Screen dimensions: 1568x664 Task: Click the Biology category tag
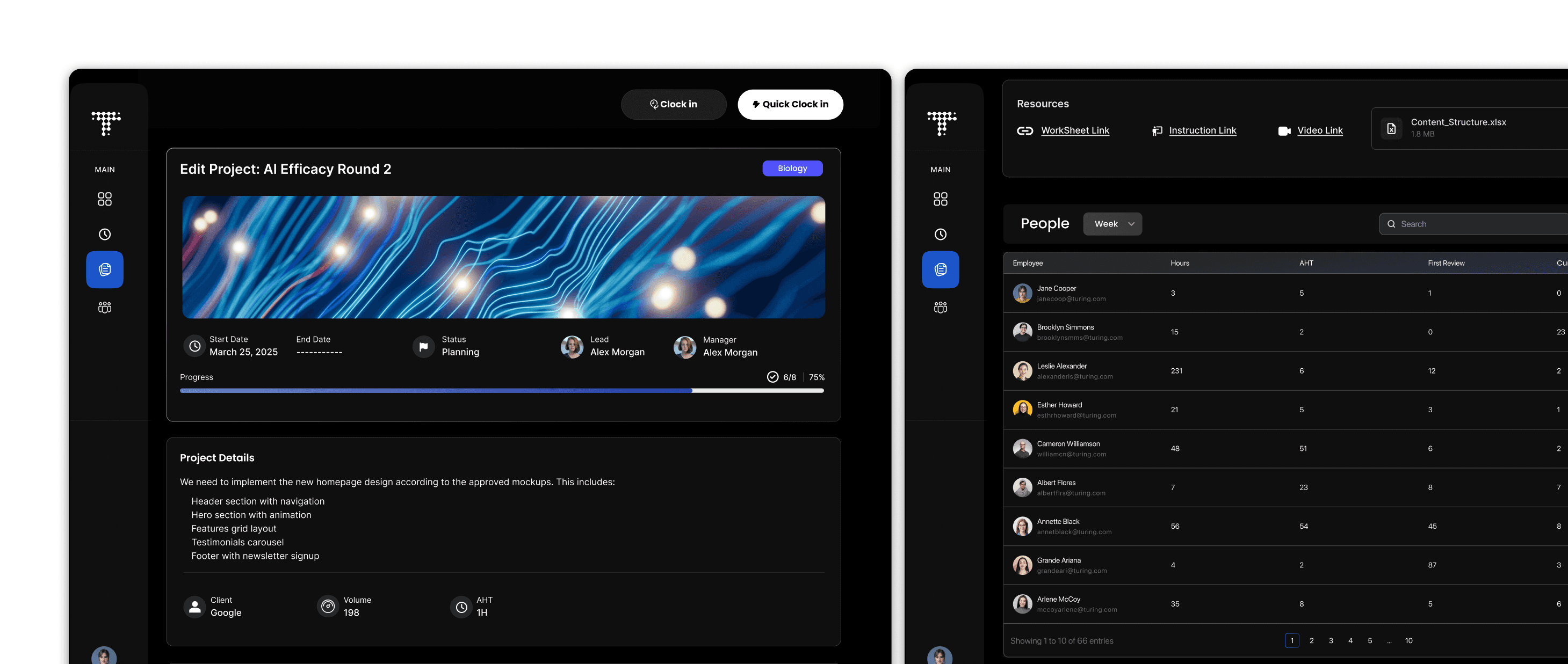(792, 169)
